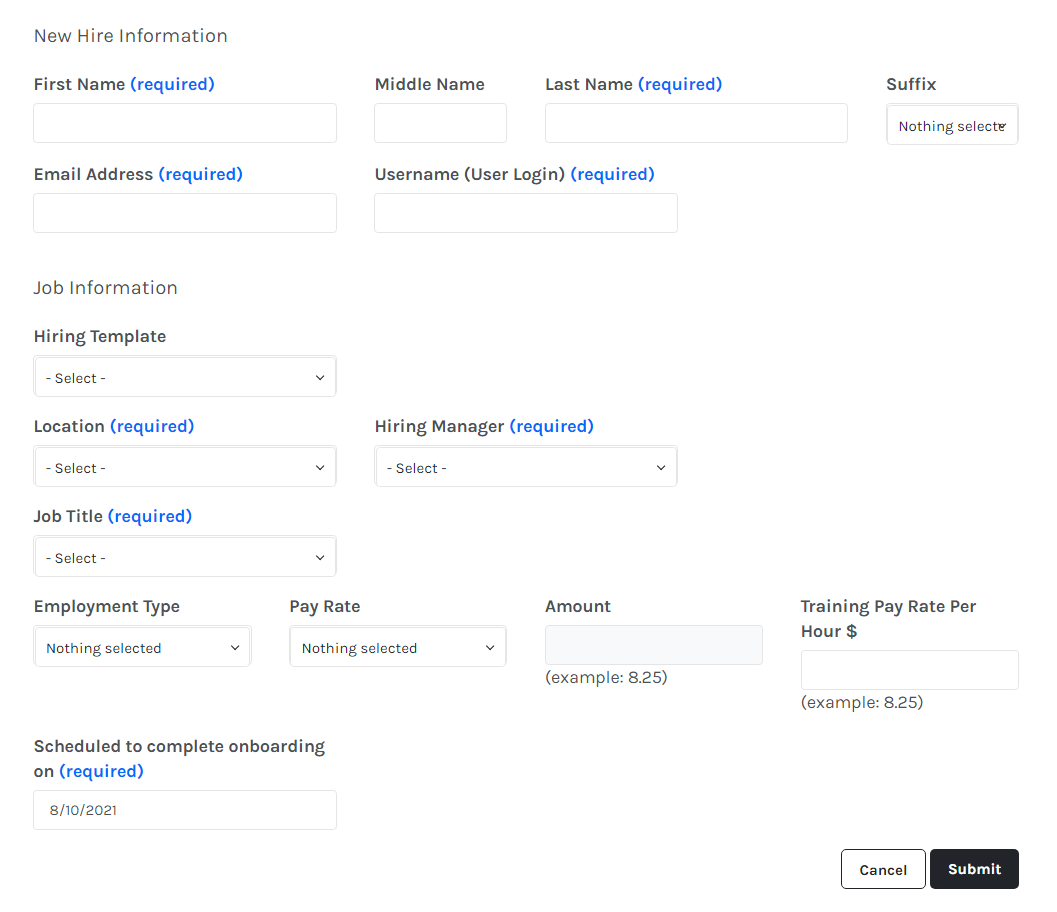Focus the Last Name input field
Image resolution: width=1057 pixels, height=912 pixels.
point(696,123)
